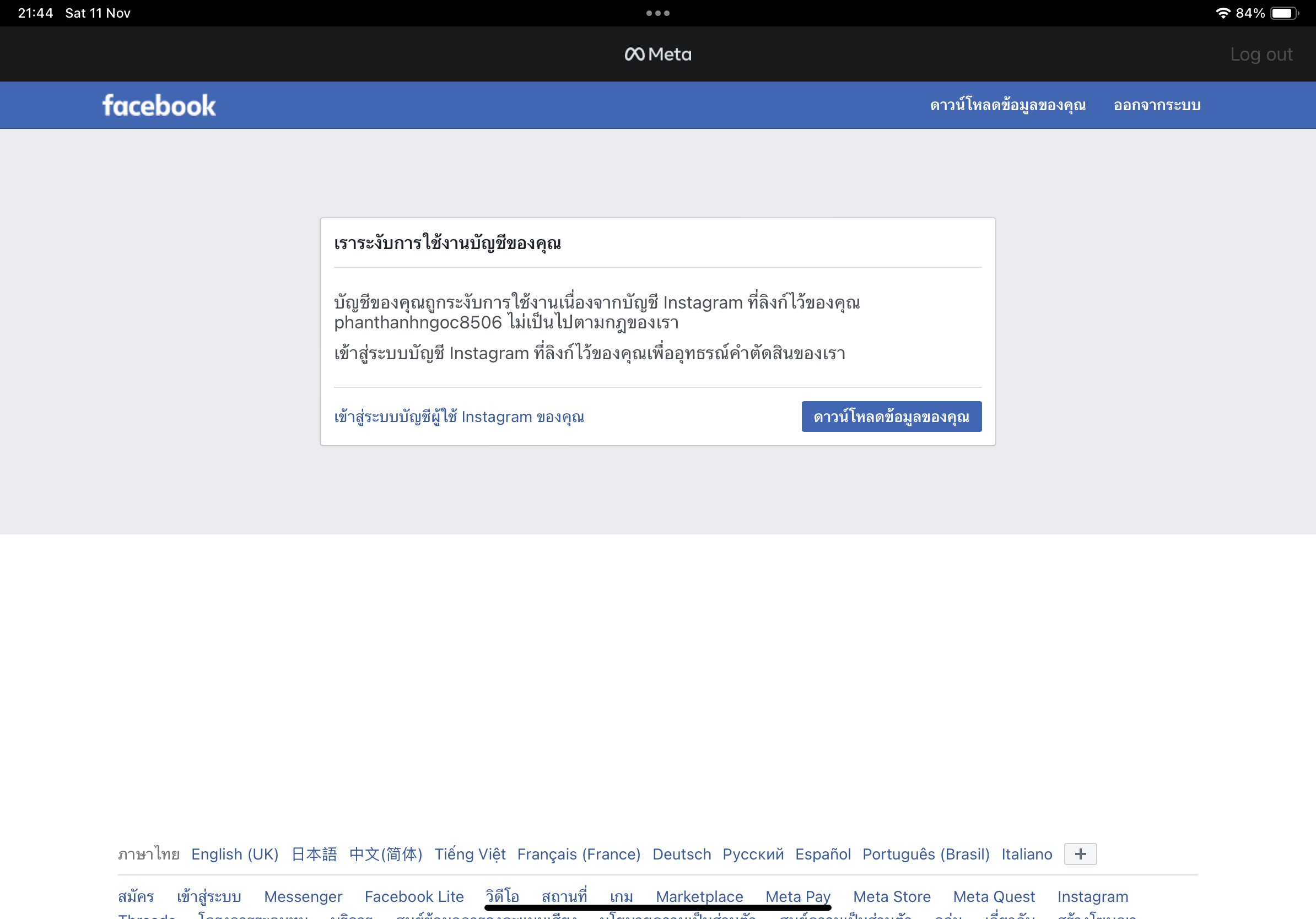Open the Marketplace footer link
Image resolution: width=1316 pixels, height=919 pixels.
699,896
